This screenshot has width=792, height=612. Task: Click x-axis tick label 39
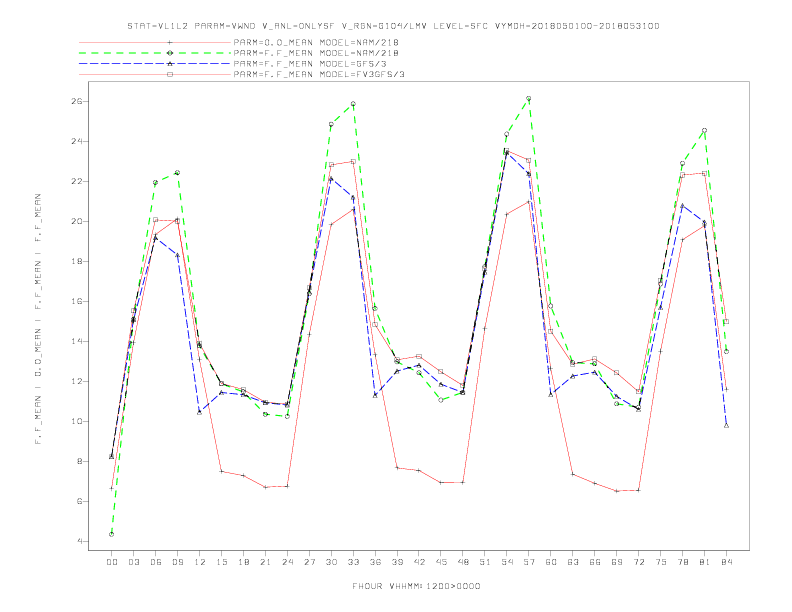tap(397, 562)
